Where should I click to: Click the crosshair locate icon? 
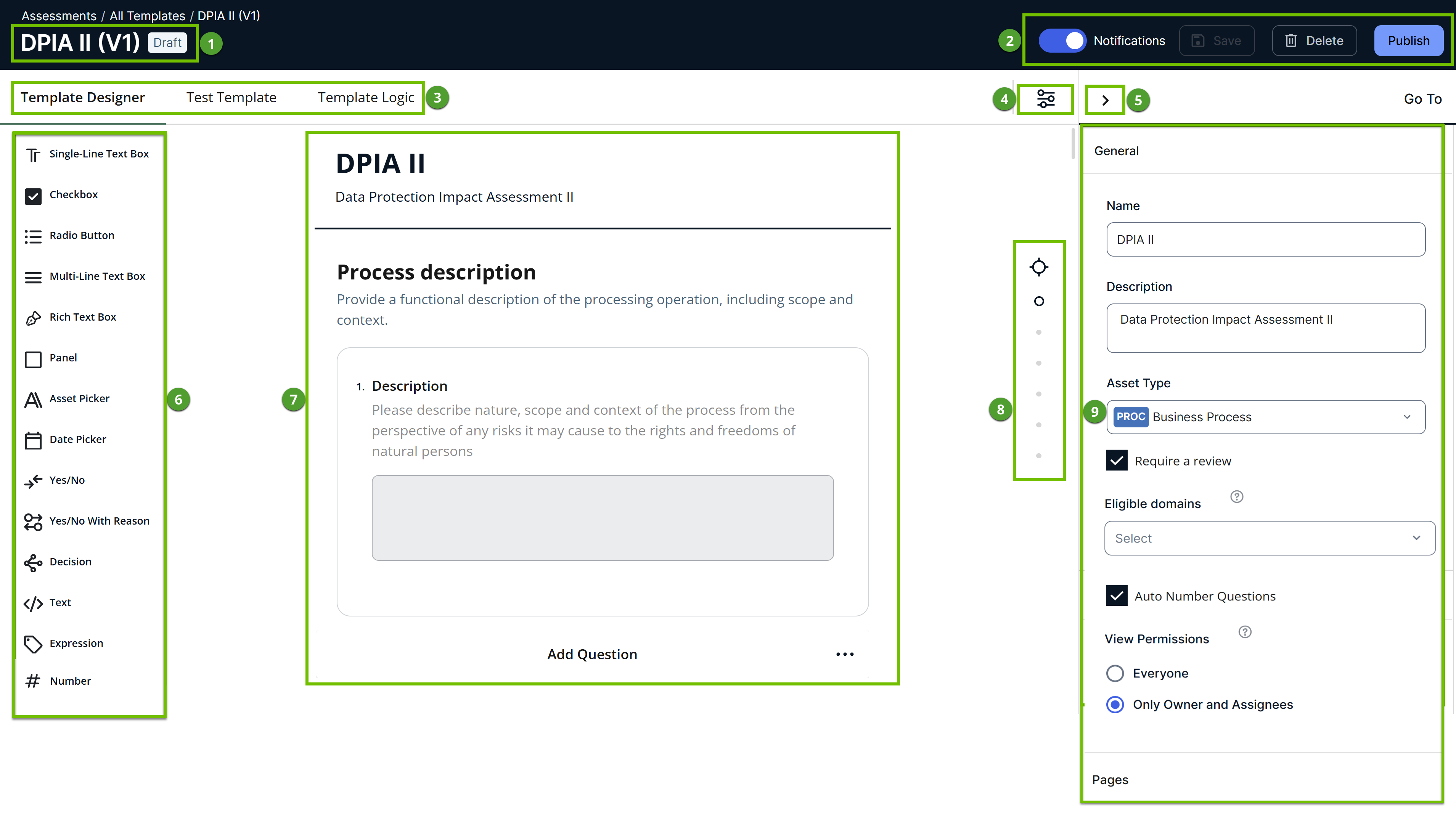pyautogui.click(x=1038, y=267)
